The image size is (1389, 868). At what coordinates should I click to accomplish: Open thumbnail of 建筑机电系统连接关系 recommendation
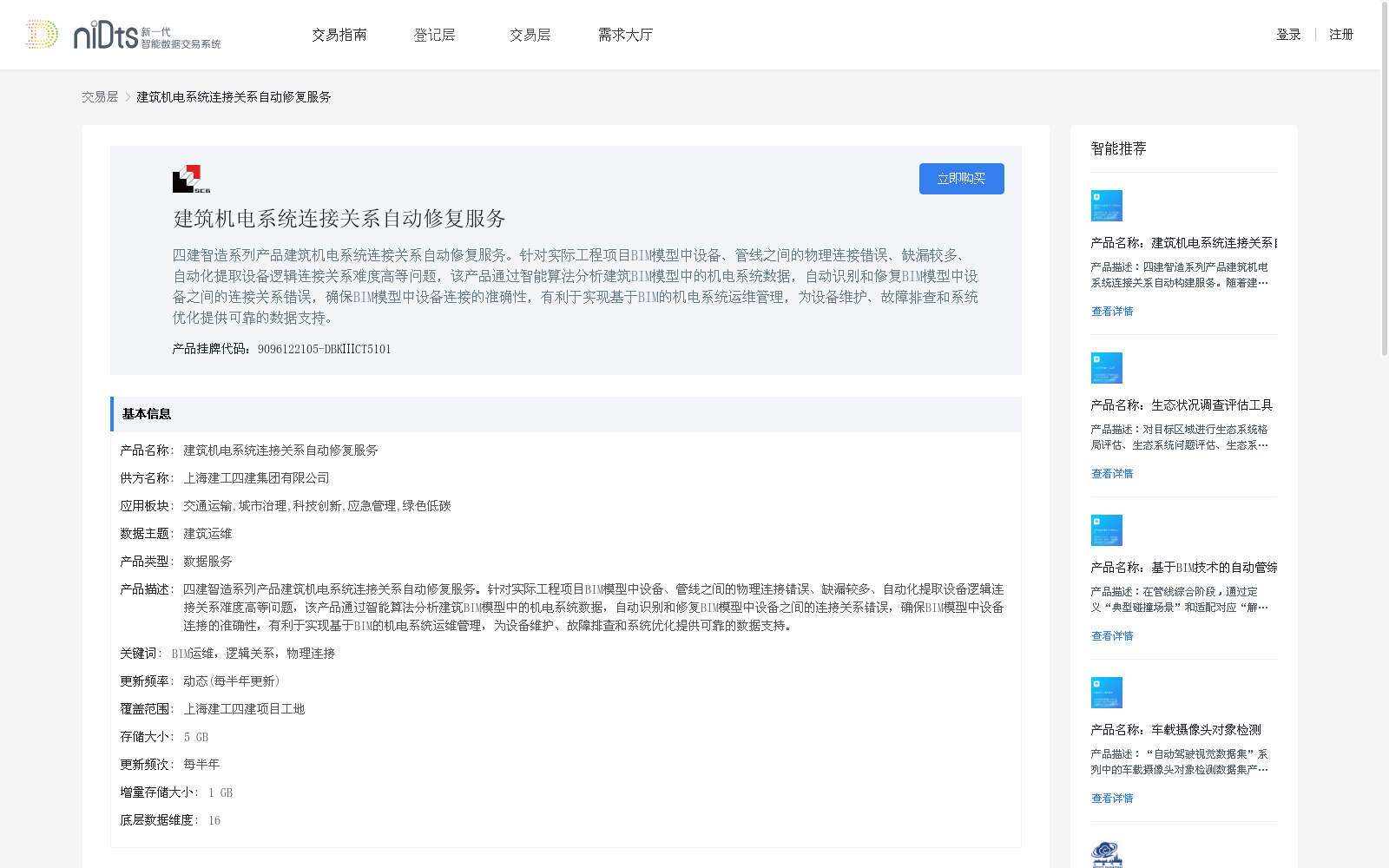(x=1106, y=206)
